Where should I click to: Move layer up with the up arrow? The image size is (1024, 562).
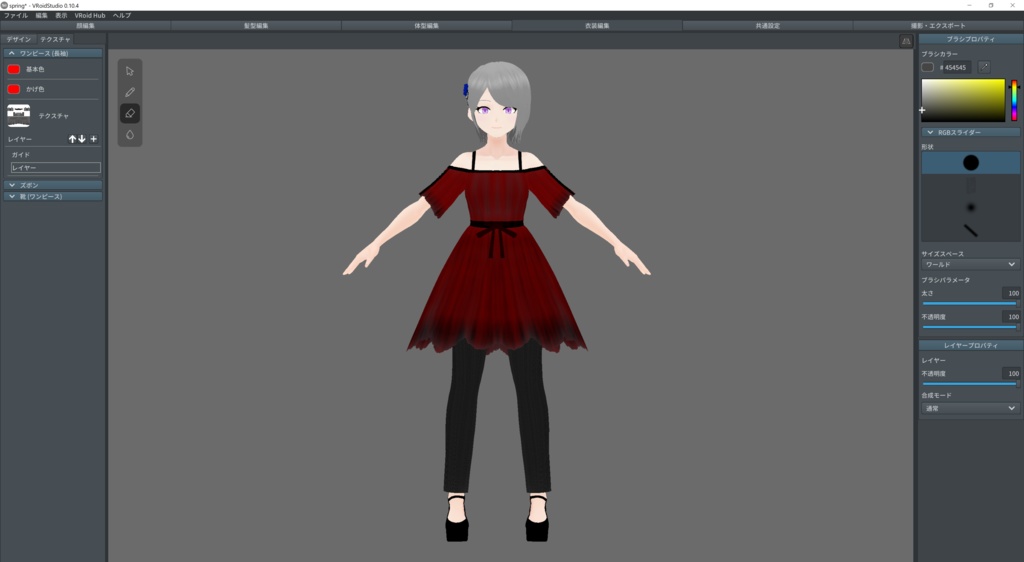72,139
